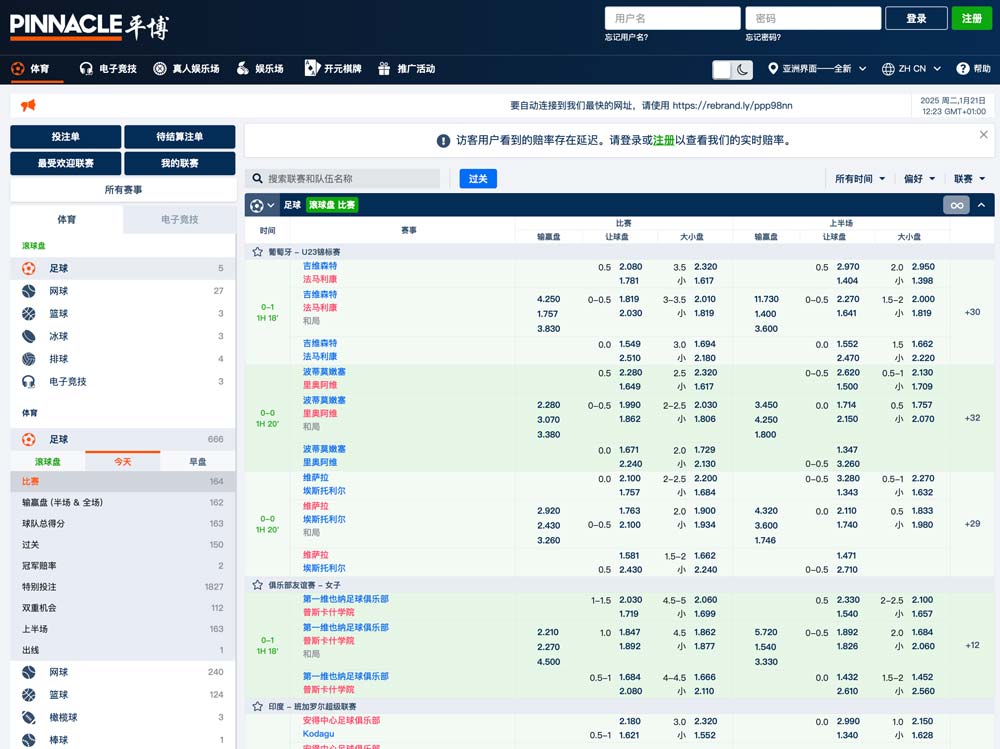Click the search magnifier icon

258,179
